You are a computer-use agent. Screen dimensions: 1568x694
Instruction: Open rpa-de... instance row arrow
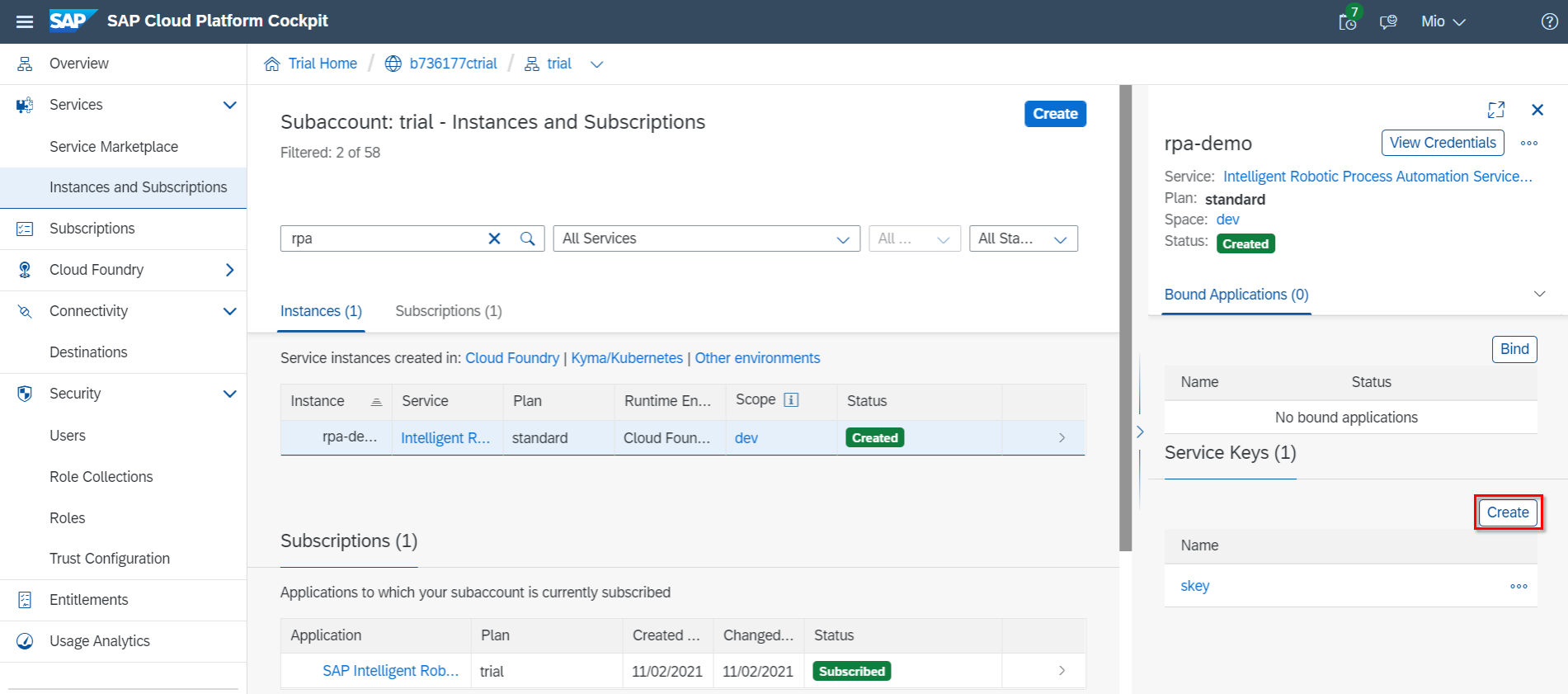point(1062,438)
